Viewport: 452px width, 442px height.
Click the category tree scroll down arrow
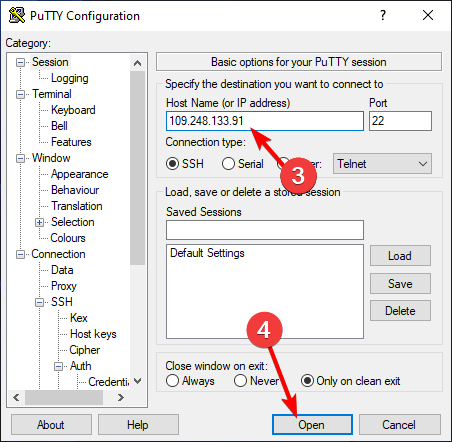pyautogui.click(x=137, y=381)
